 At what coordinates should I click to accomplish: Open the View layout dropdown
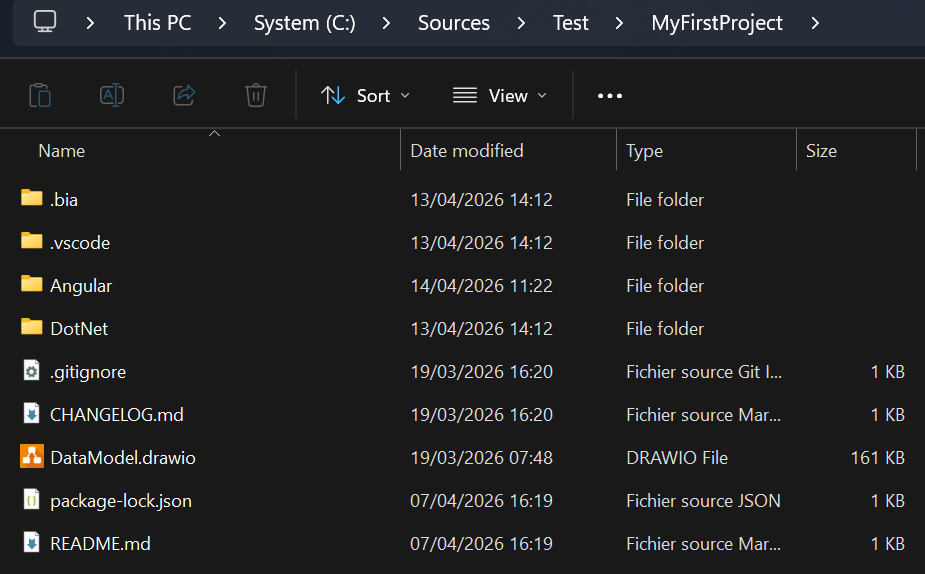[500, 96]
